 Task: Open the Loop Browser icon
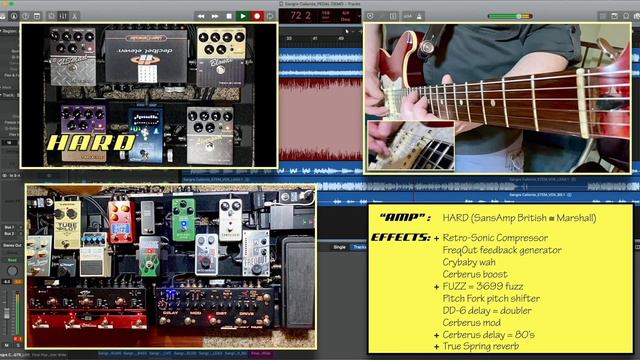pyautogui.click(x=626, y=16)
